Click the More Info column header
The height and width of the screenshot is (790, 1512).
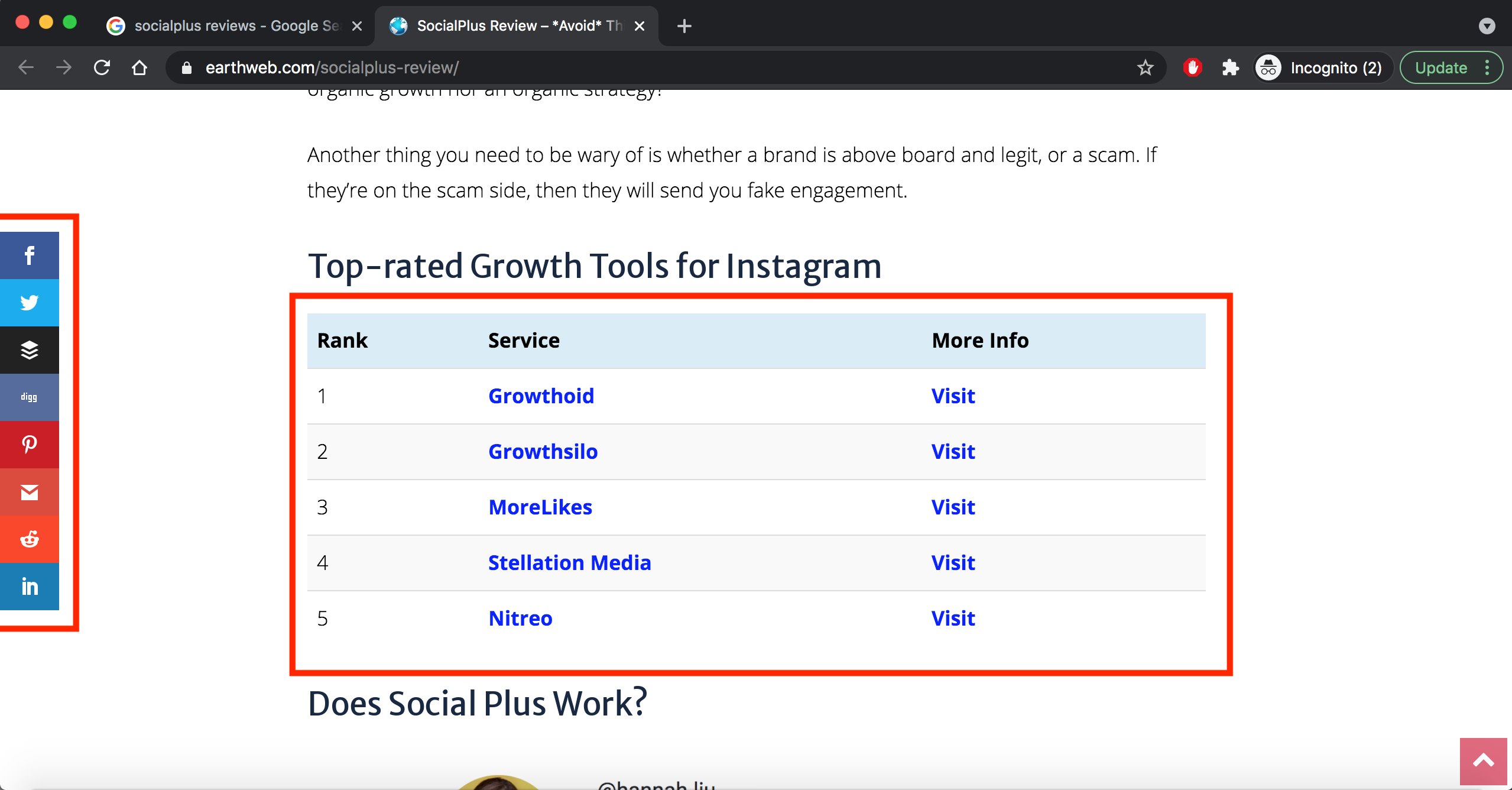[x=980, y=341]
